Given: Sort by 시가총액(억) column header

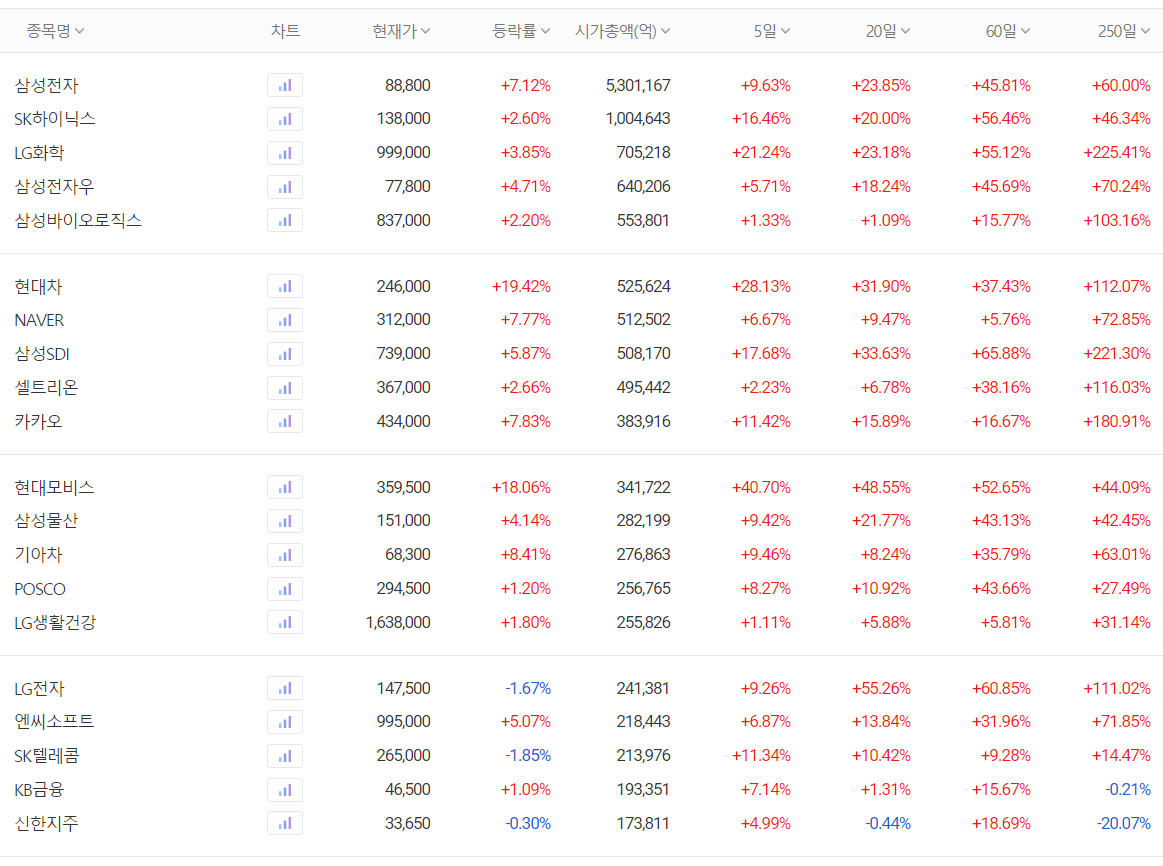Looking at the screenshot, I should [x=623, y=30].
